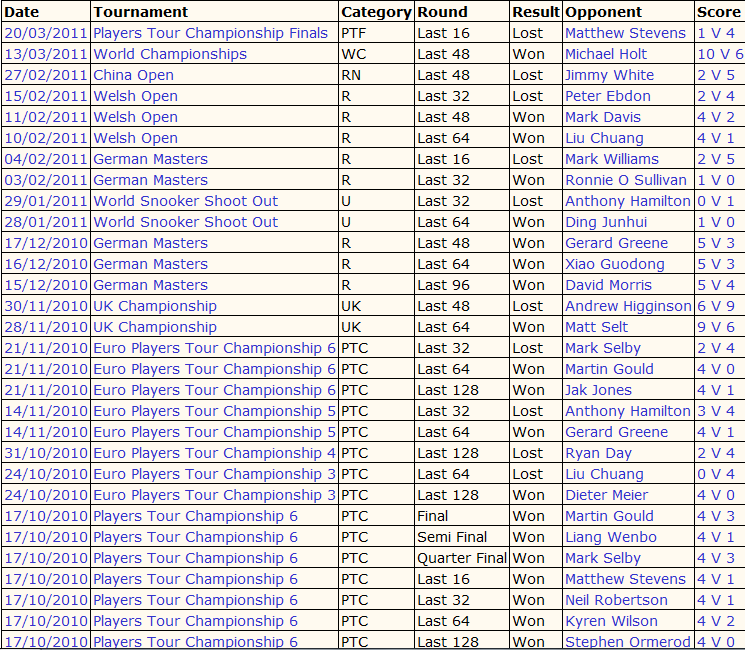Click the score 0 V 4 against Liu Chuang
The image size is (749, 652).
coord(716,474)
